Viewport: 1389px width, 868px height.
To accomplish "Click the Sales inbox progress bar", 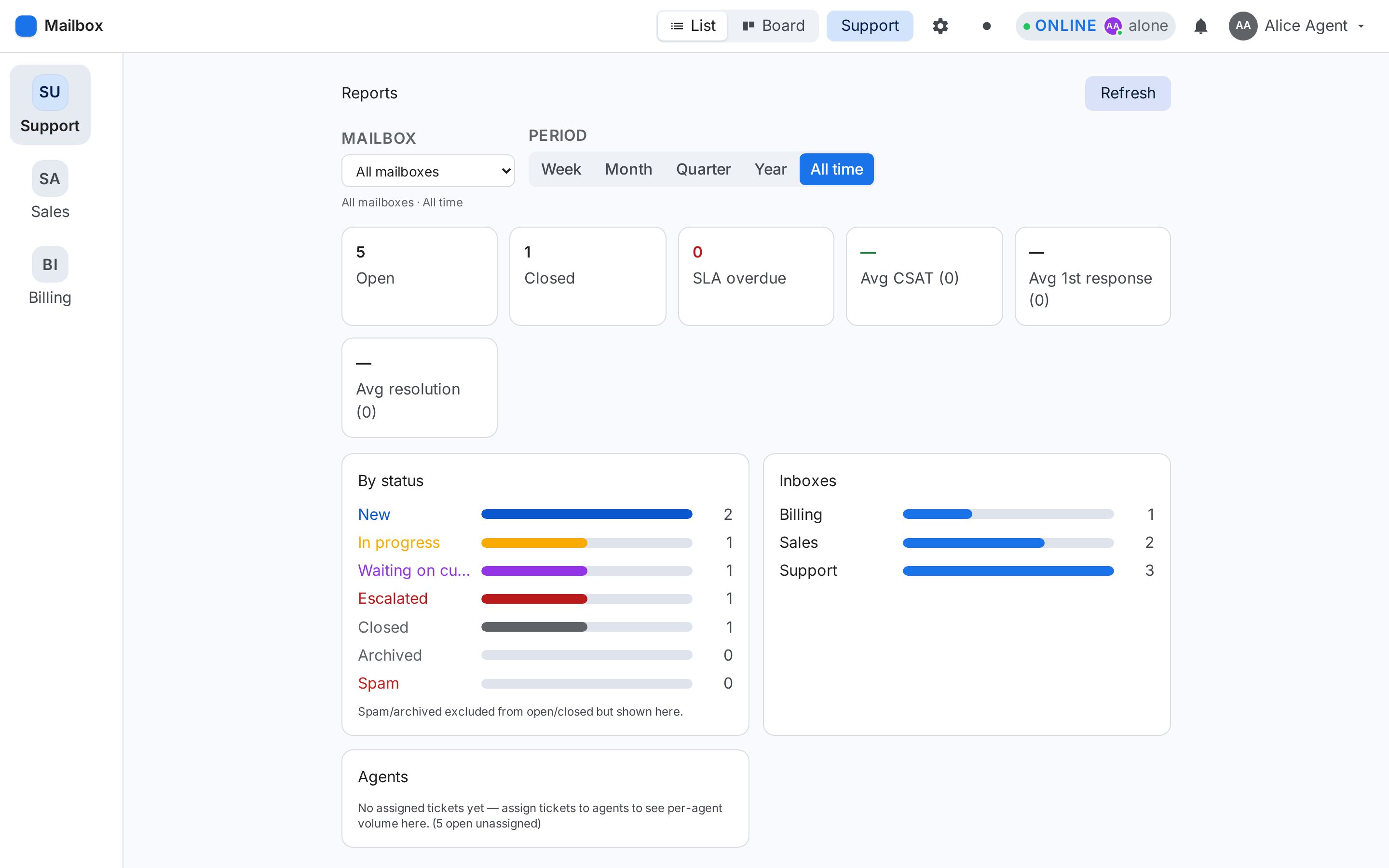I will (1008, 542).
